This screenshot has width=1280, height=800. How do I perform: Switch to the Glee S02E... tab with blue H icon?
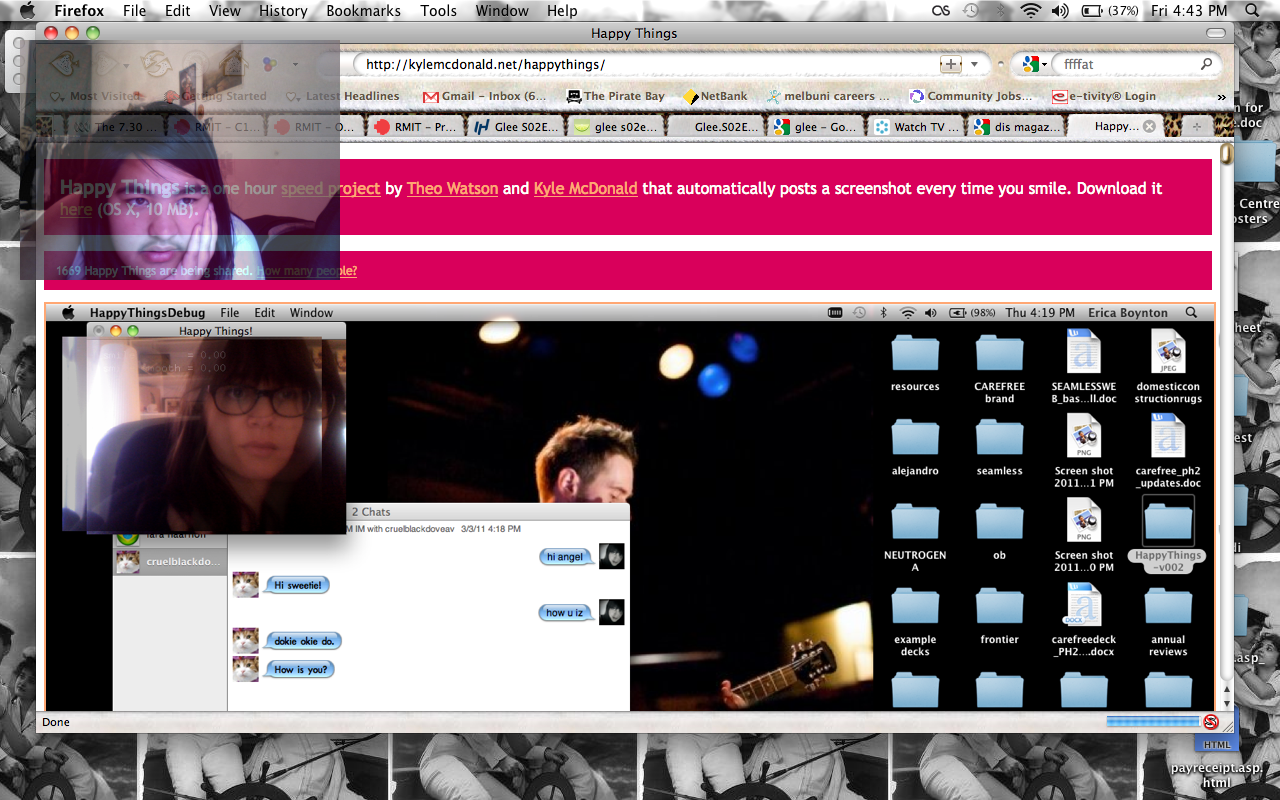[515, 127]
